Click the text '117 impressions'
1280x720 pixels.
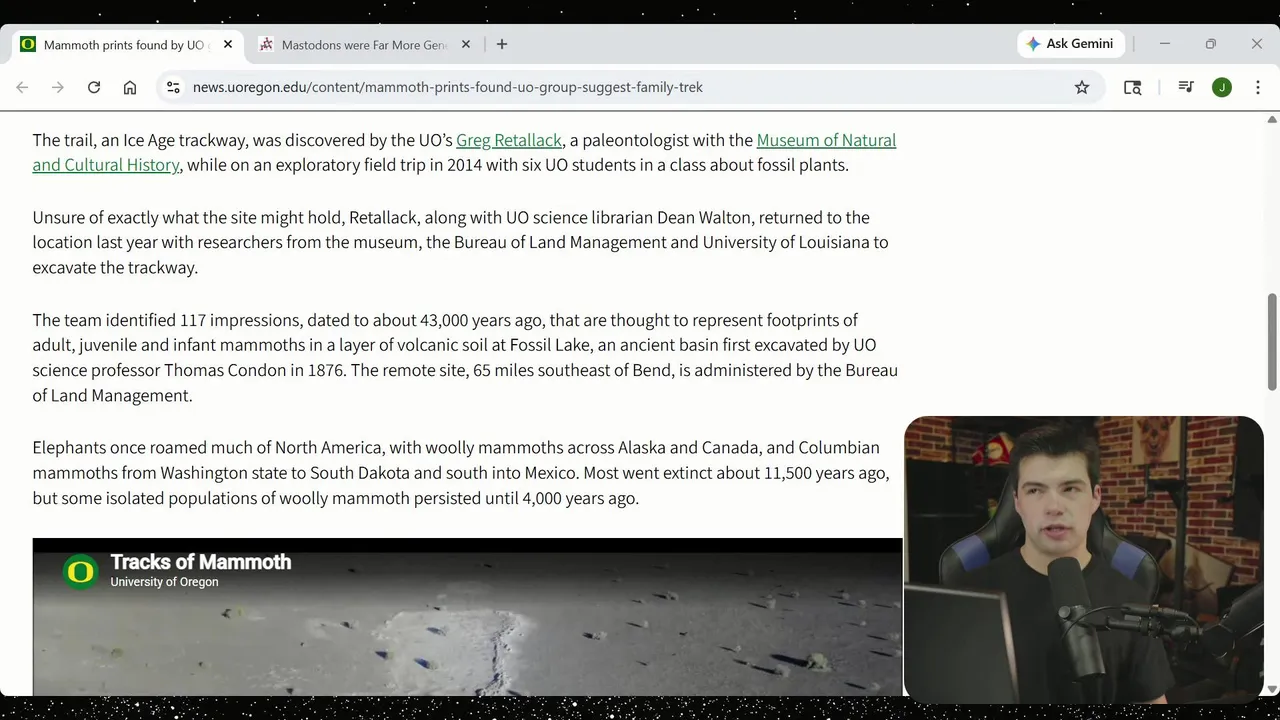[240, 320]
